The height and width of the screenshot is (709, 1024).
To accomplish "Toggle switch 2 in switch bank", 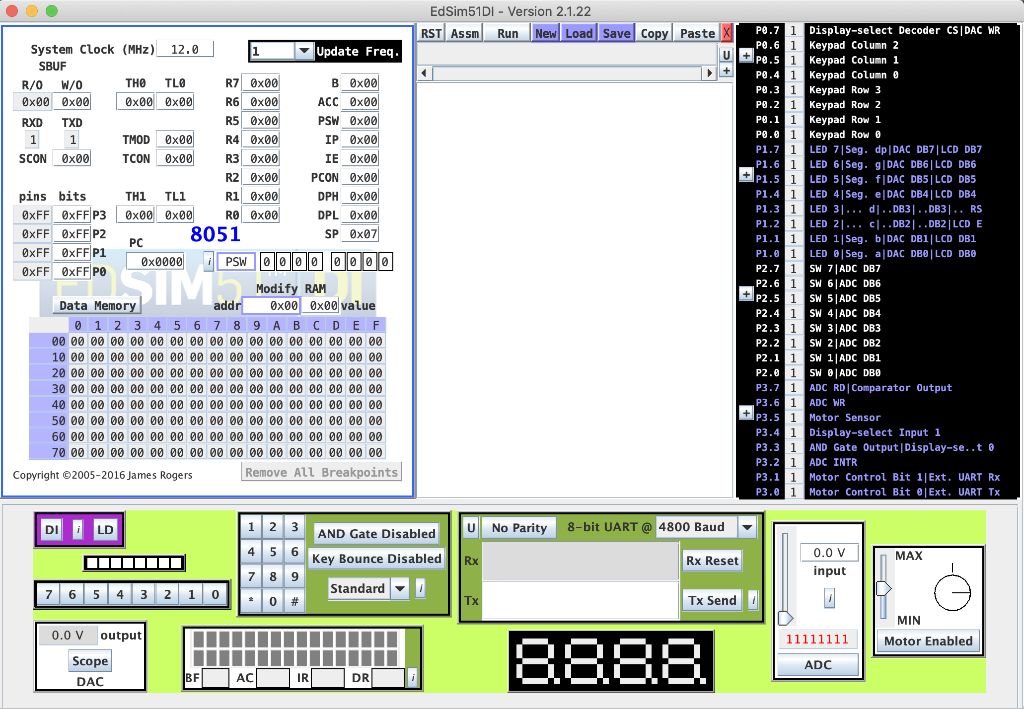I will pyautogui.click(x=167, y=595).
